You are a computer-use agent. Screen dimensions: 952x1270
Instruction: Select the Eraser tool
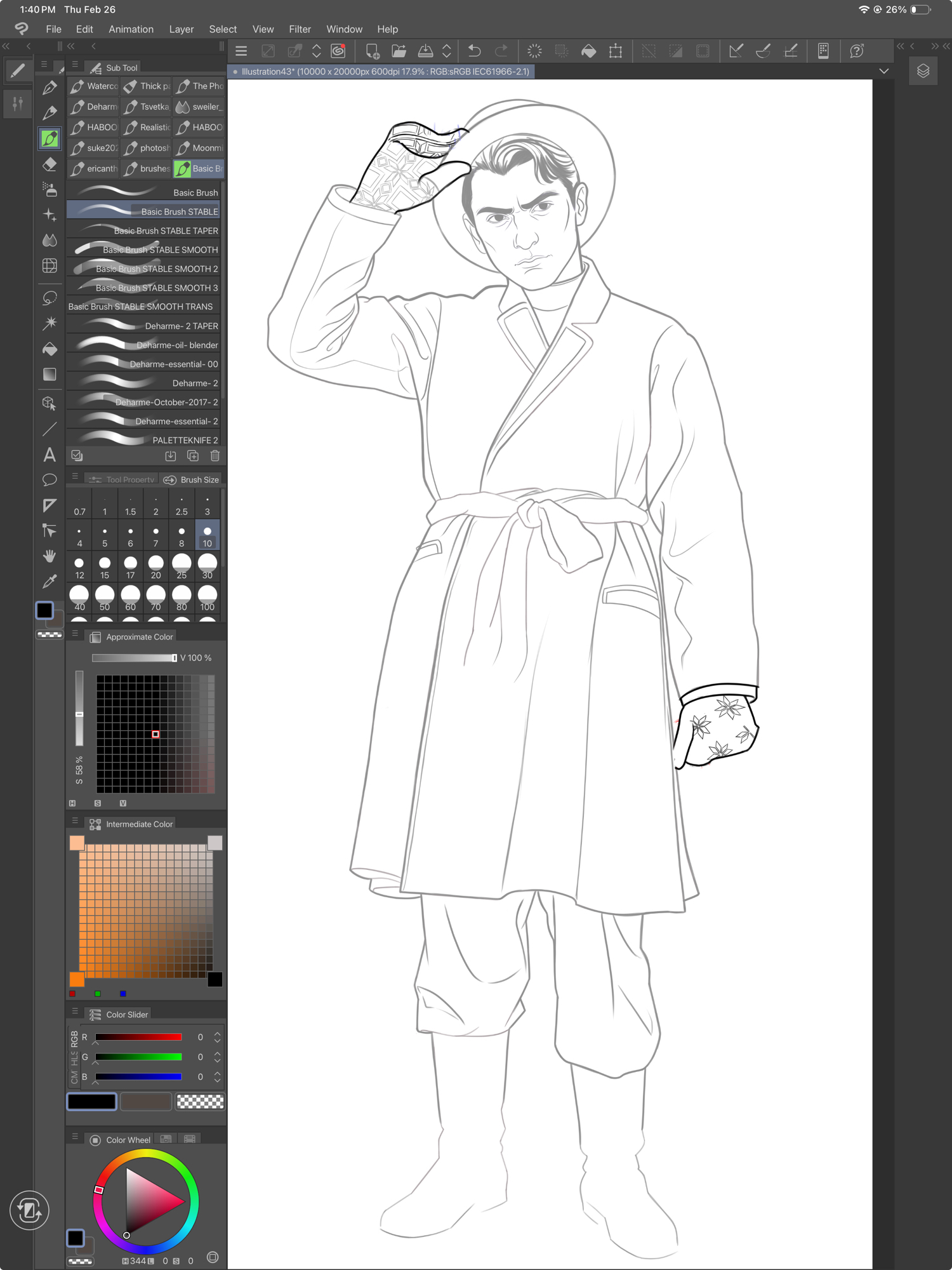tap(50, 164)
